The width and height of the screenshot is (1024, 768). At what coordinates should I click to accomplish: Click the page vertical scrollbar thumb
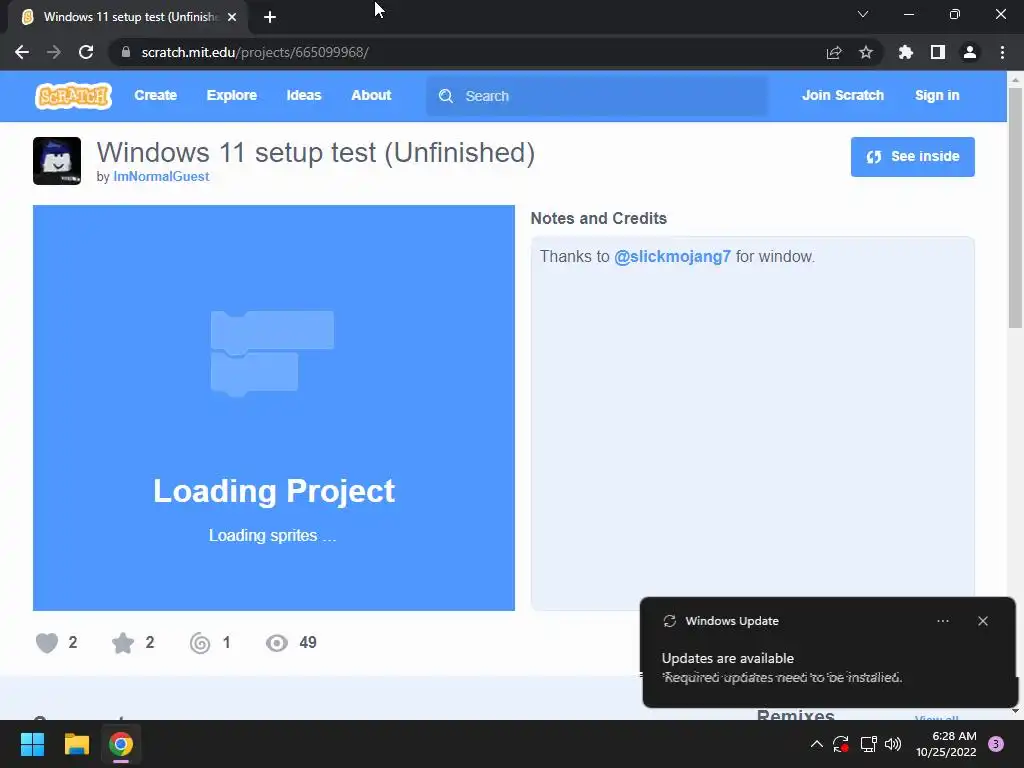click(x=1015, y=208)
